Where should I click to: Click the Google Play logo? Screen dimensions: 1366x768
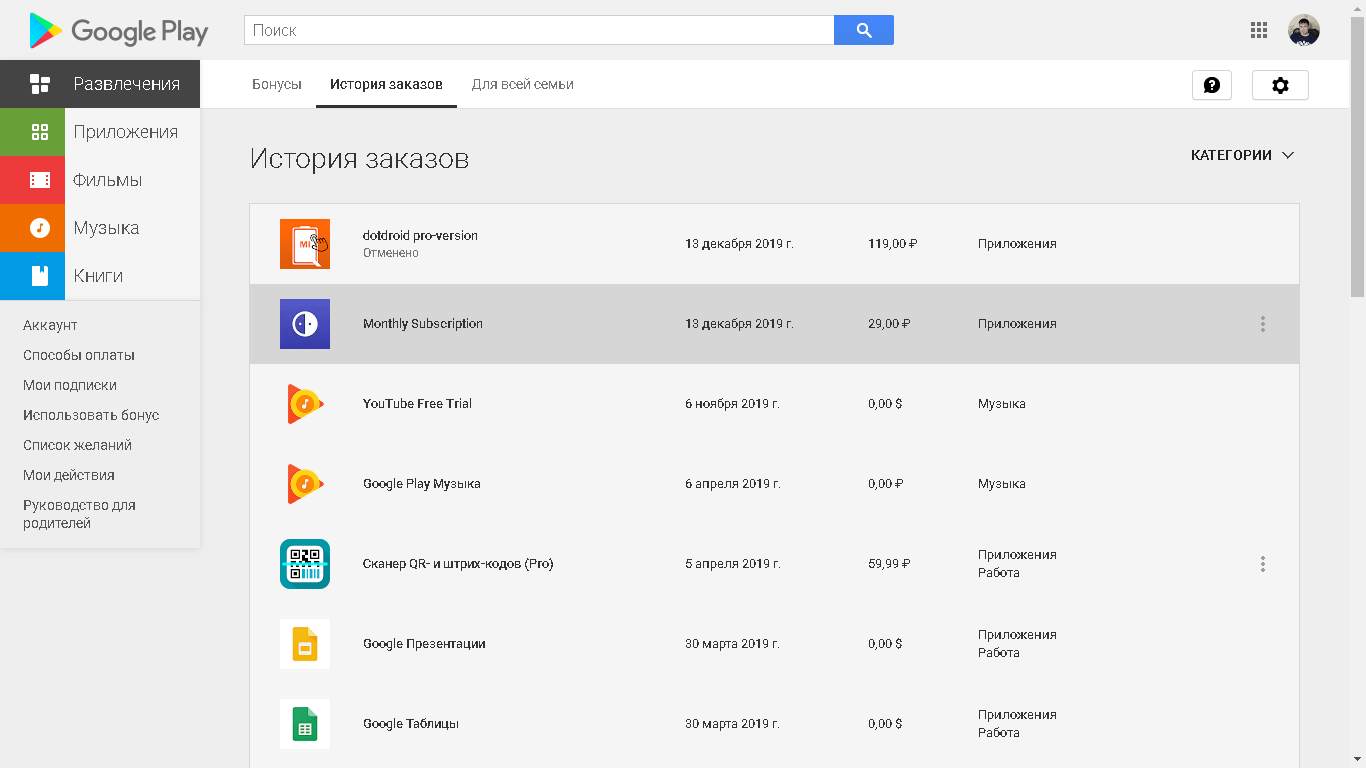(119, 31)
